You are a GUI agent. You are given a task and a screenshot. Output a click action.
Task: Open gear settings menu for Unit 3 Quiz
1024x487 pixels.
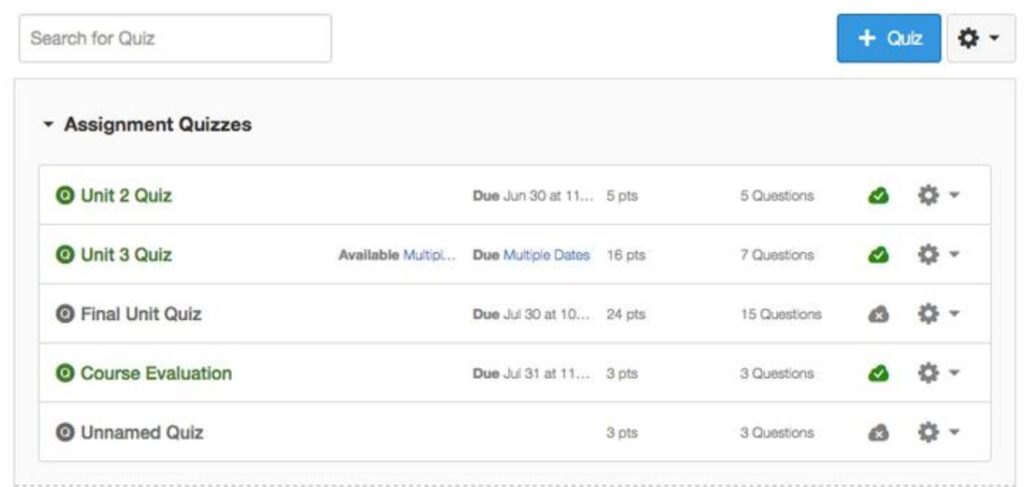(938, 255)
